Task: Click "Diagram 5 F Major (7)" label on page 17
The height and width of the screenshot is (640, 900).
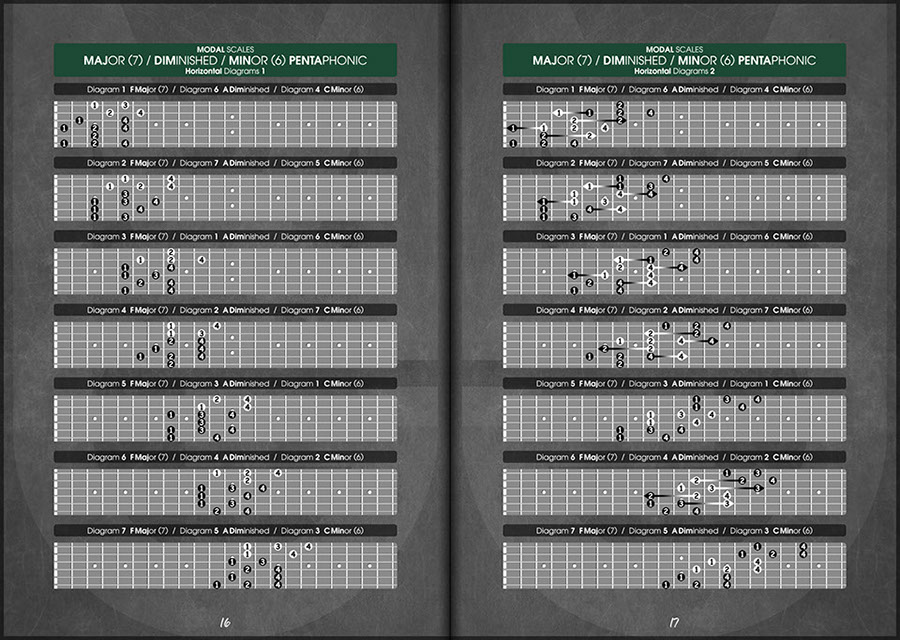Action: (577, 383)
